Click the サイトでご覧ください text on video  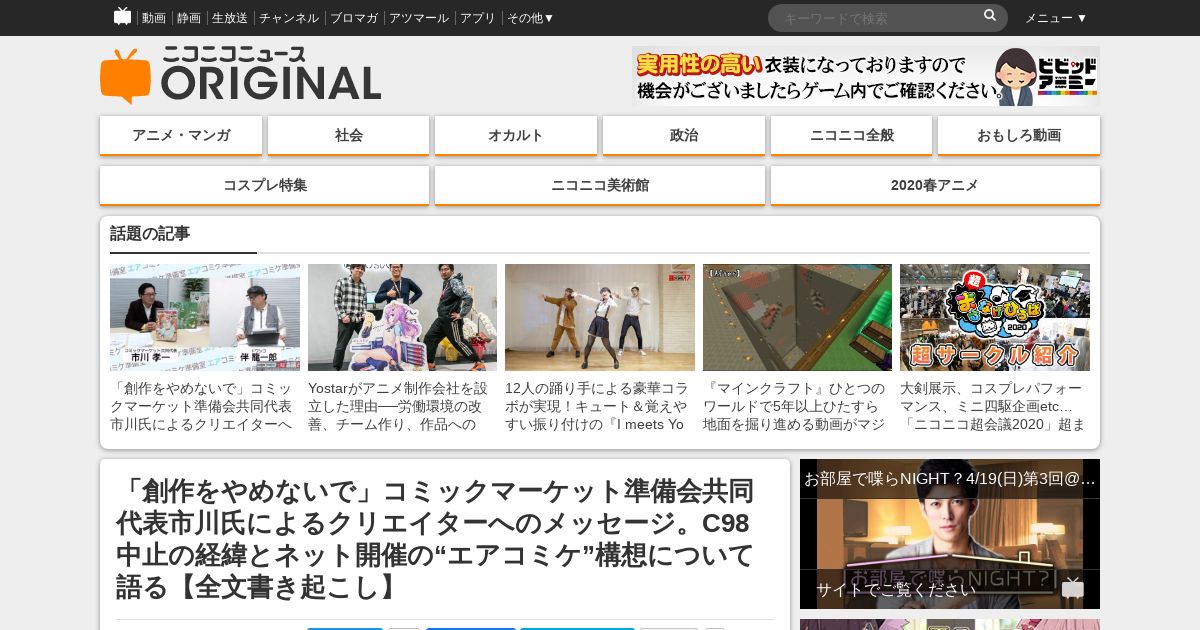[896, 590]
